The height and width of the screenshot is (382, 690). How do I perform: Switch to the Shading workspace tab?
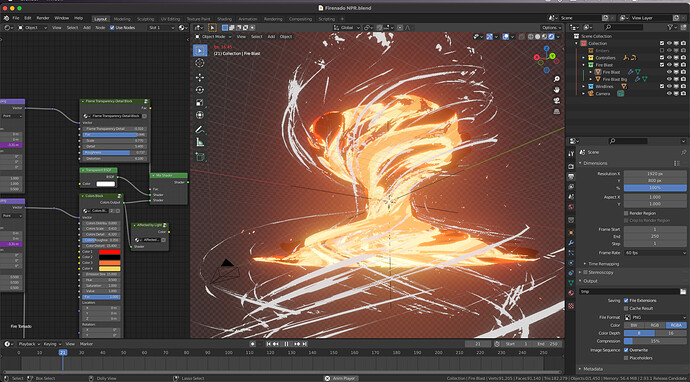[x=224, y=19]
